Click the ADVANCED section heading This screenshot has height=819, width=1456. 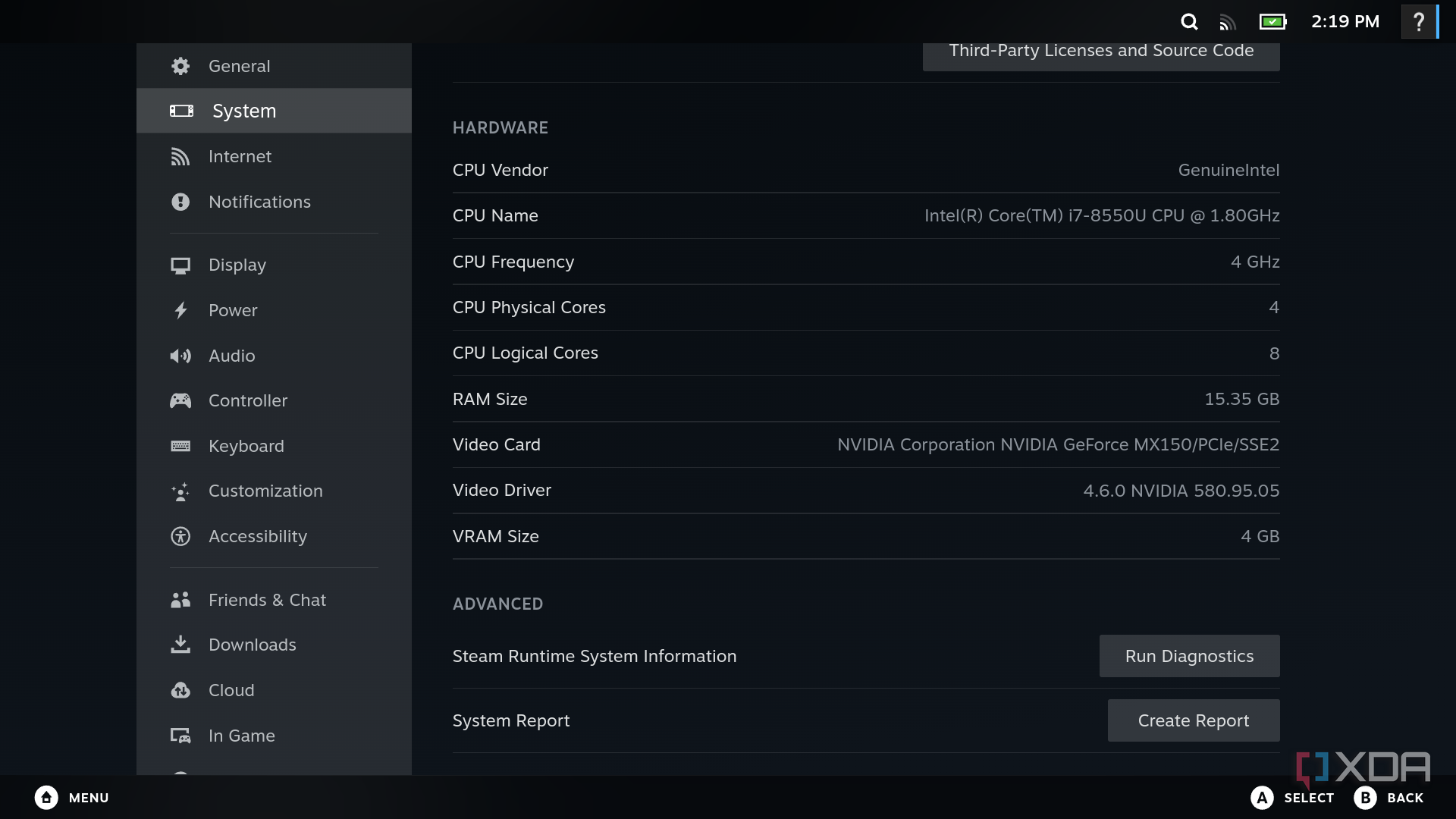(x=497, y=604)
